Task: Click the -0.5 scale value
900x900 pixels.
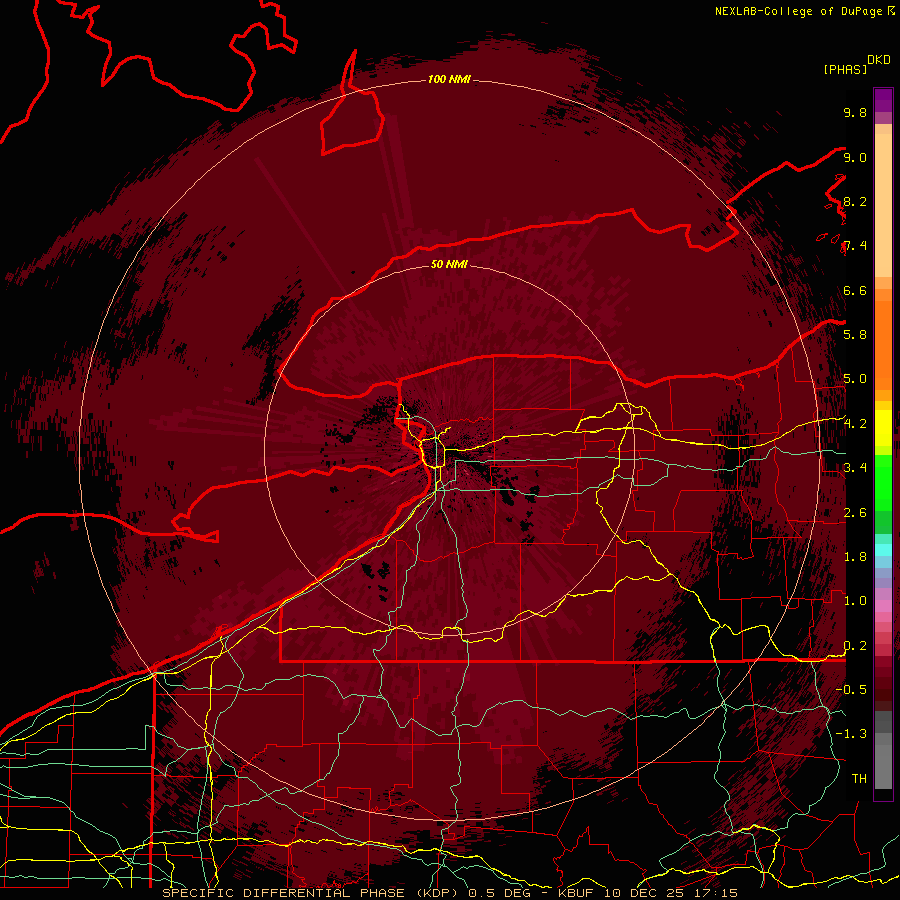Action: pos(851,689)
